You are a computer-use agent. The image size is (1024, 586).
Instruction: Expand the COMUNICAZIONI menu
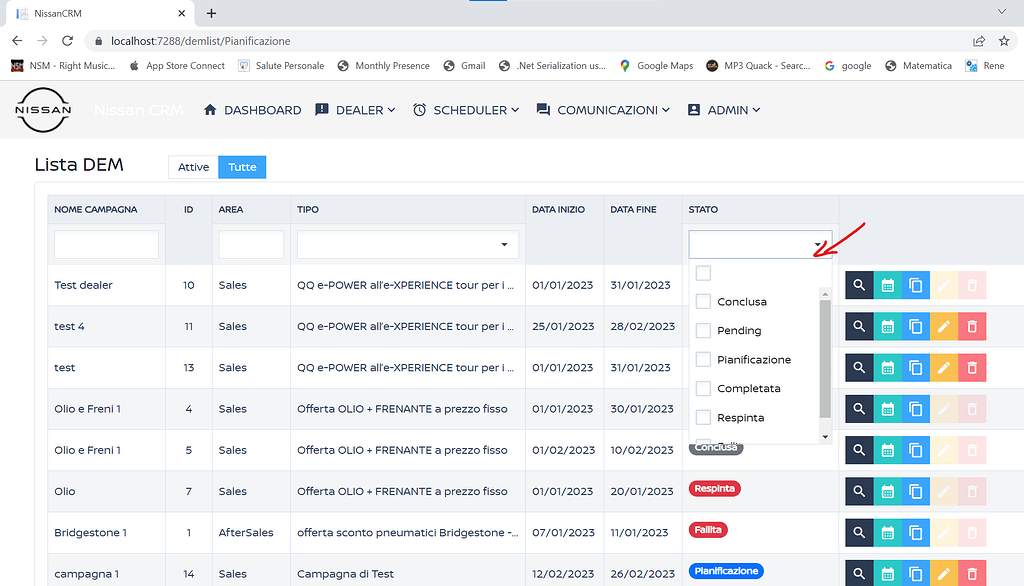pos(603,110)
